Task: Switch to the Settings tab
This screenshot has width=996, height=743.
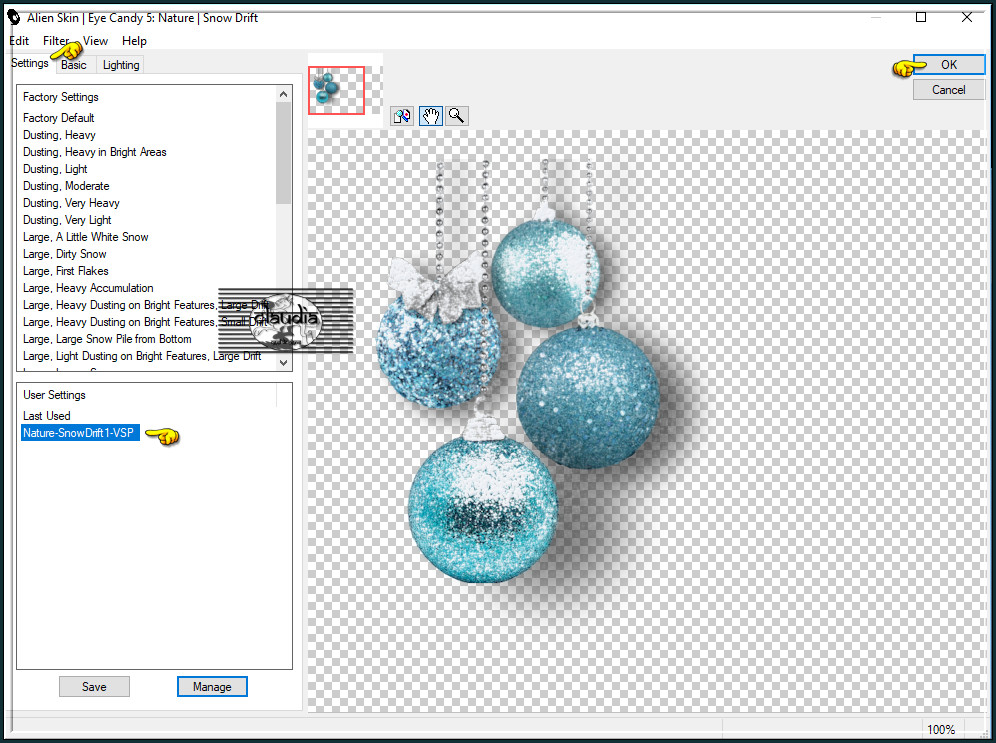Action: 30,63
